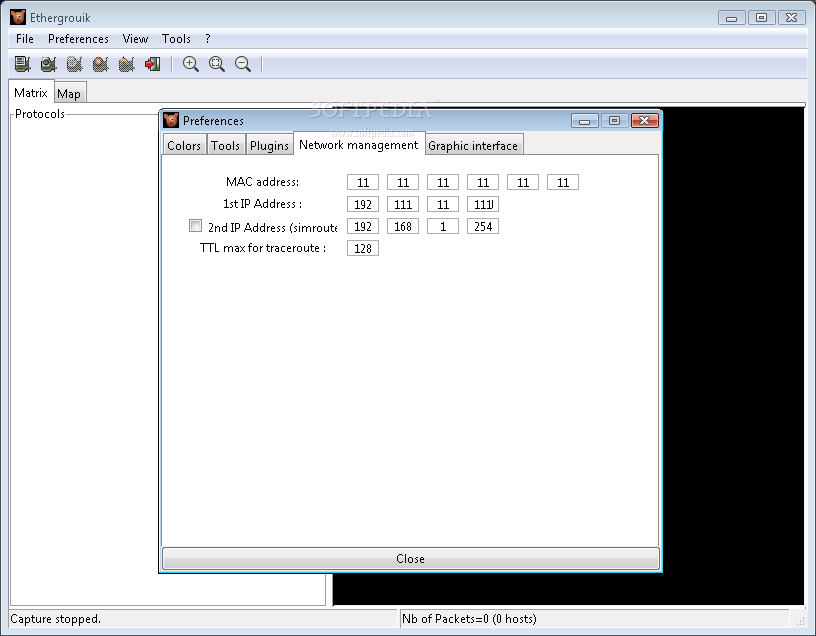Viewport: 816px width, 636px height.
Task: Click the 'TTL max for traceroute :' label
Action: pyautogui.click(x=263, y=248)
